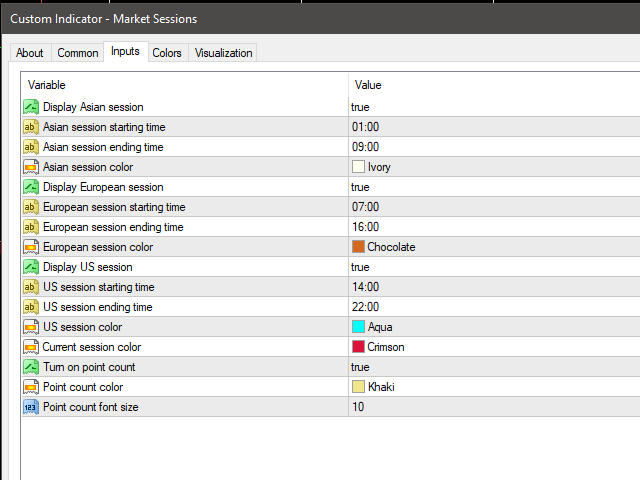Open the European session color Chocolate dropdown
640x480 pixels.
[x=391, y=247]
